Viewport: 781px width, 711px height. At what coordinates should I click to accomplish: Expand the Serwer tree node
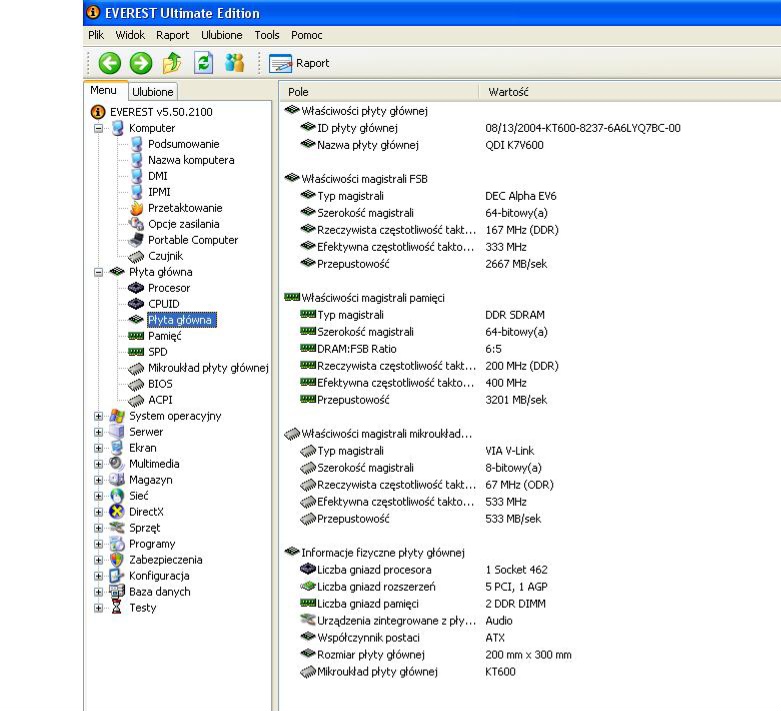[99, 432]
